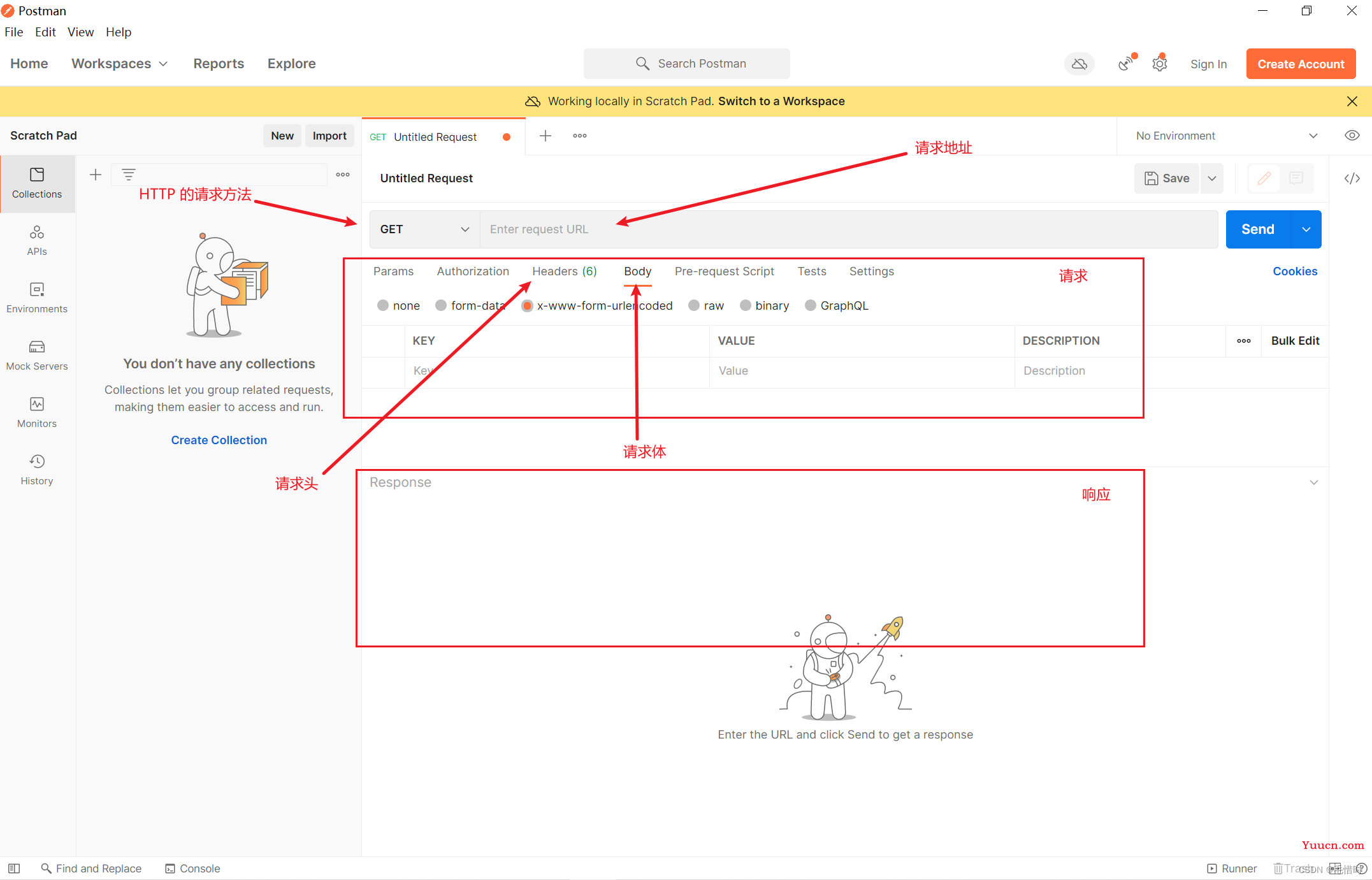Click the Save button

click(x=1167, y=178)
